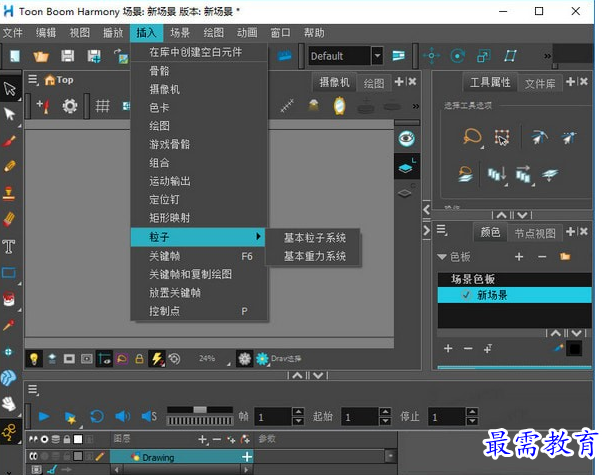Click the Show grid icon in camera toolbar
Screen dimensions: 607x475
click(x=103, y=106)
